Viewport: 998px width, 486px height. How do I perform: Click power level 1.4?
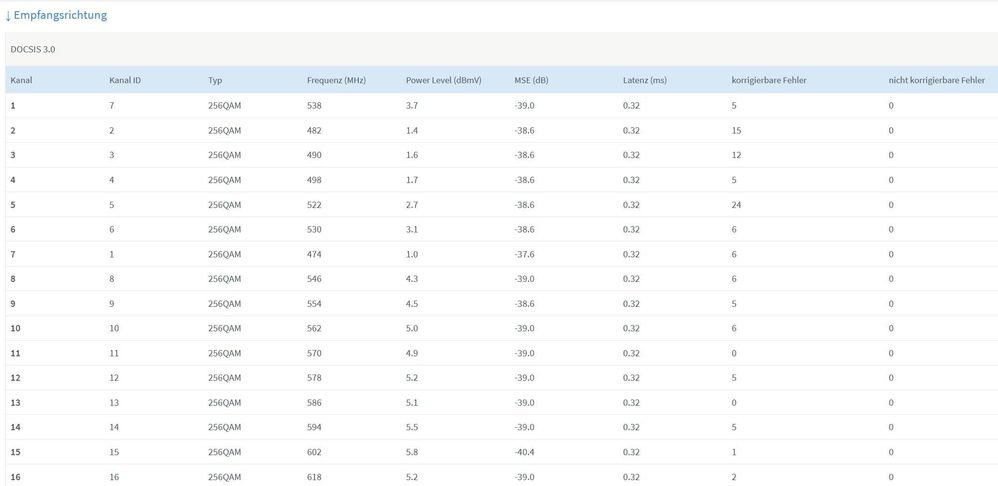point(412,130)
